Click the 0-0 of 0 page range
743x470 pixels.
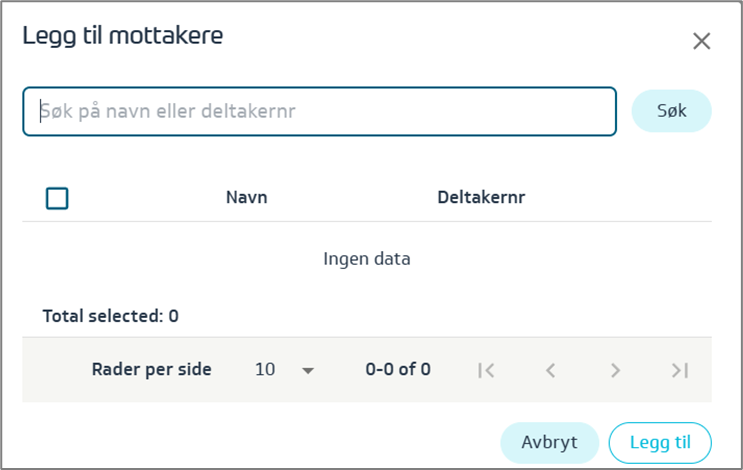click(x=398, y=370)
